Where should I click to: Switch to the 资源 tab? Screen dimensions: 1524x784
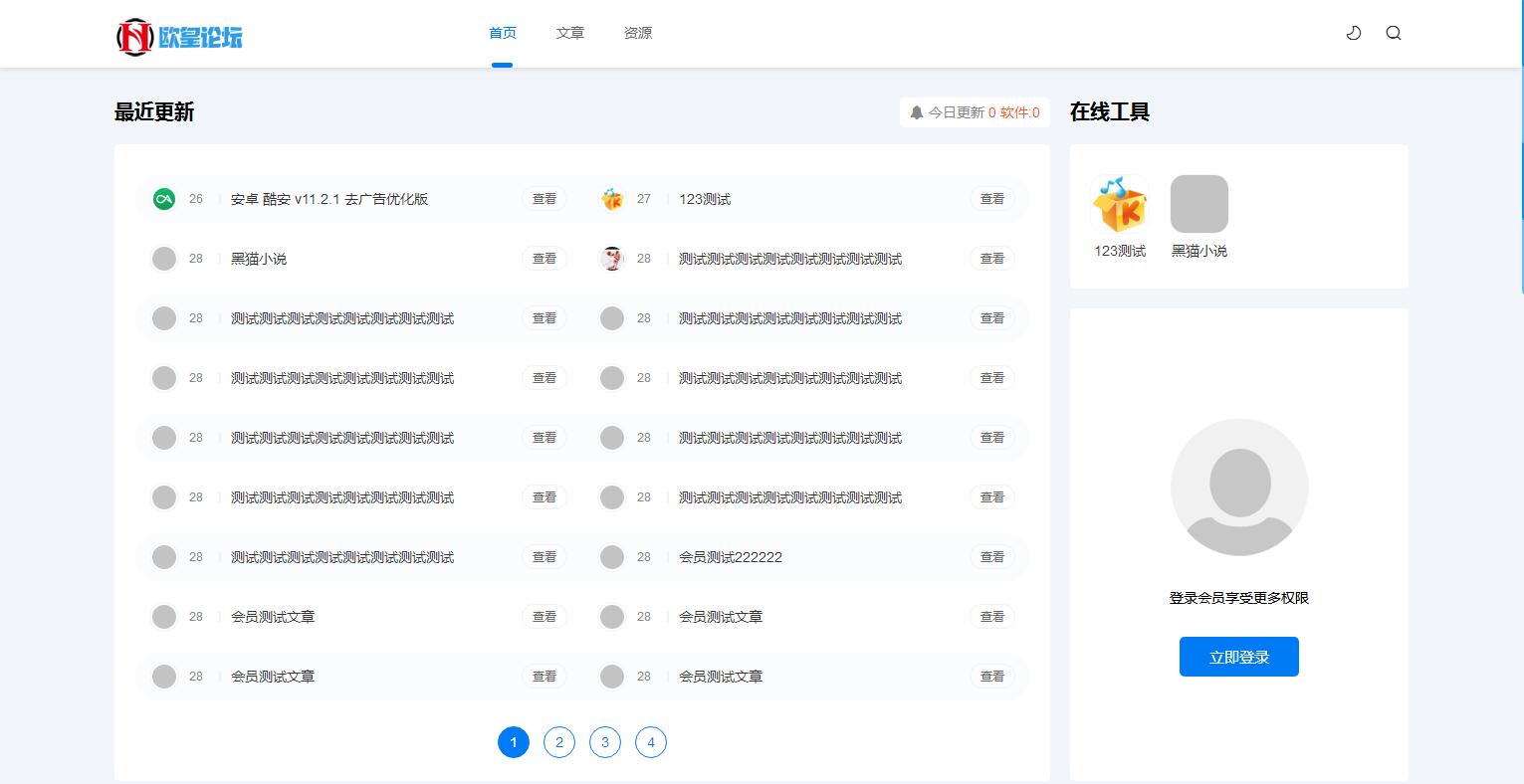click(638, 33)
